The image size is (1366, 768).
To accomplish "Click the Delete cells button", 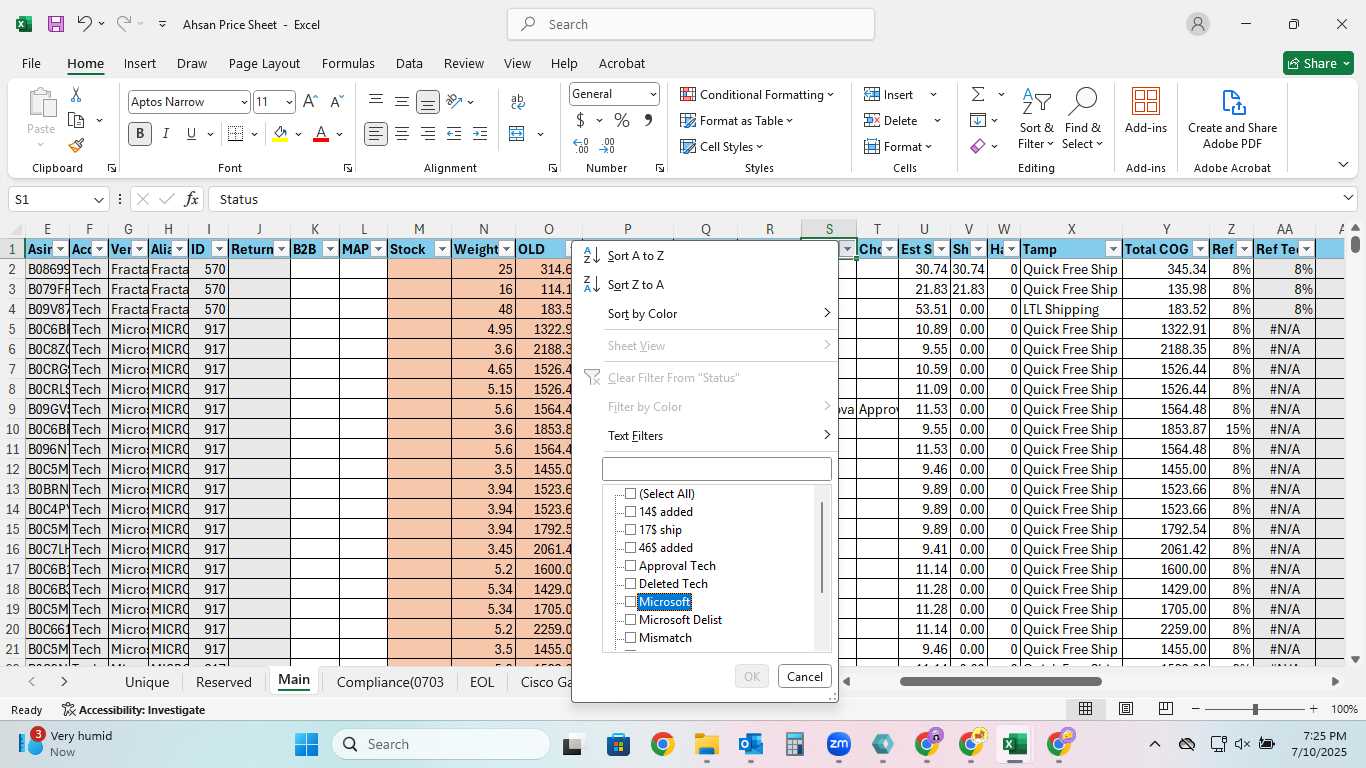I will pos(892,120).
